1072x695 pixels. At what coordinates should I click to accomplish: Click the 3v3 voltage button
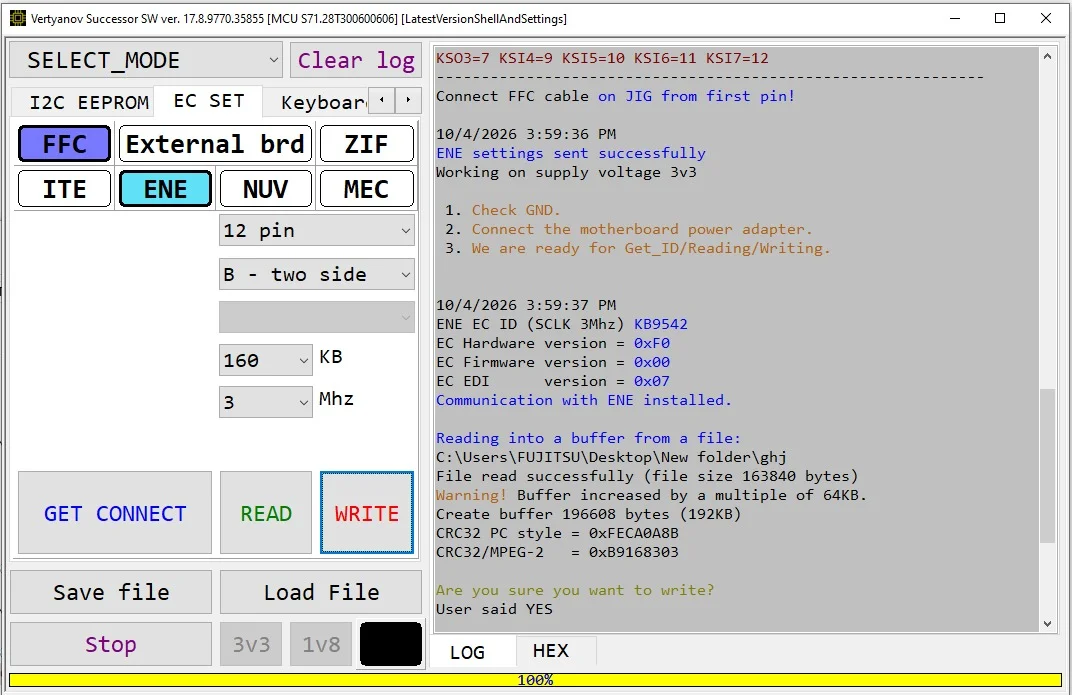(x=251, y=644)
